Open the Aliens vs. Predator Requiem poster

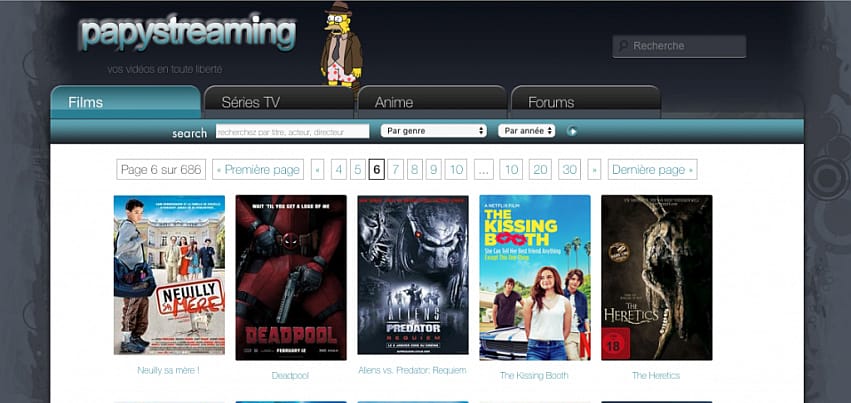point(413,275)
